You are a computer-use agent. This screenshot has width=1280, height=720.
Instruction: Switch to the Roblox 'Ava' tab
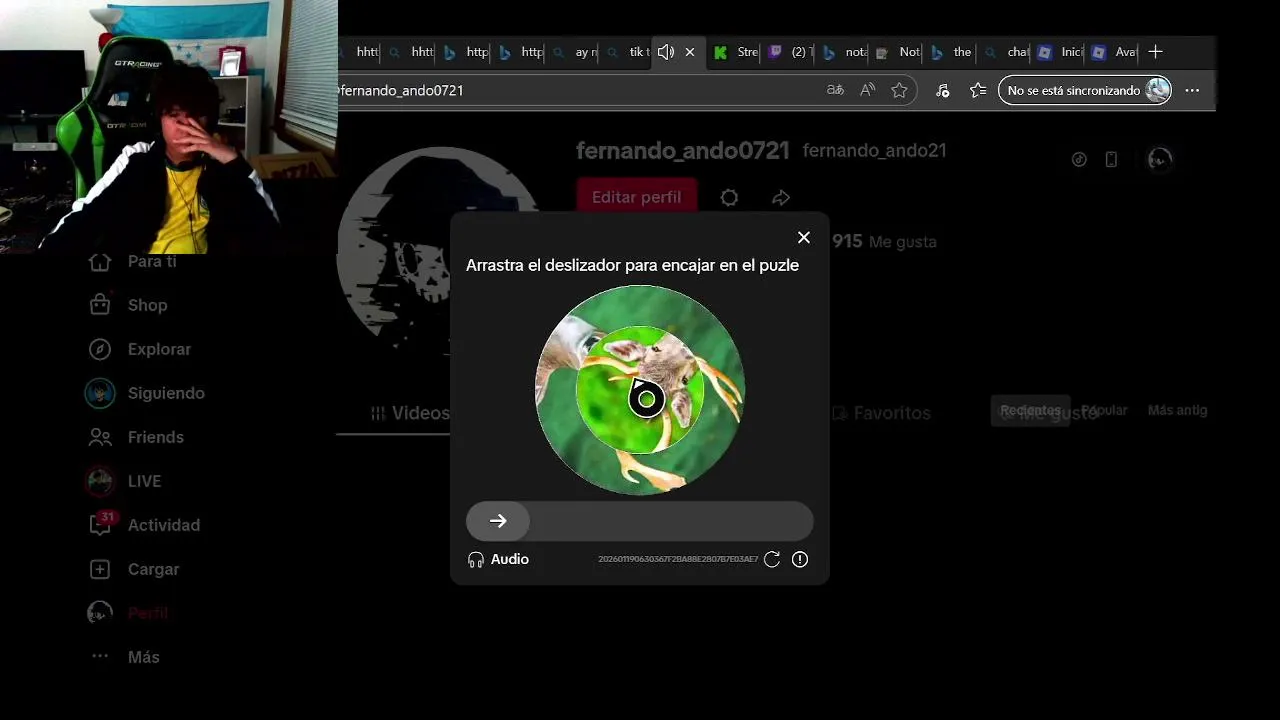(x=1114, y=52)
